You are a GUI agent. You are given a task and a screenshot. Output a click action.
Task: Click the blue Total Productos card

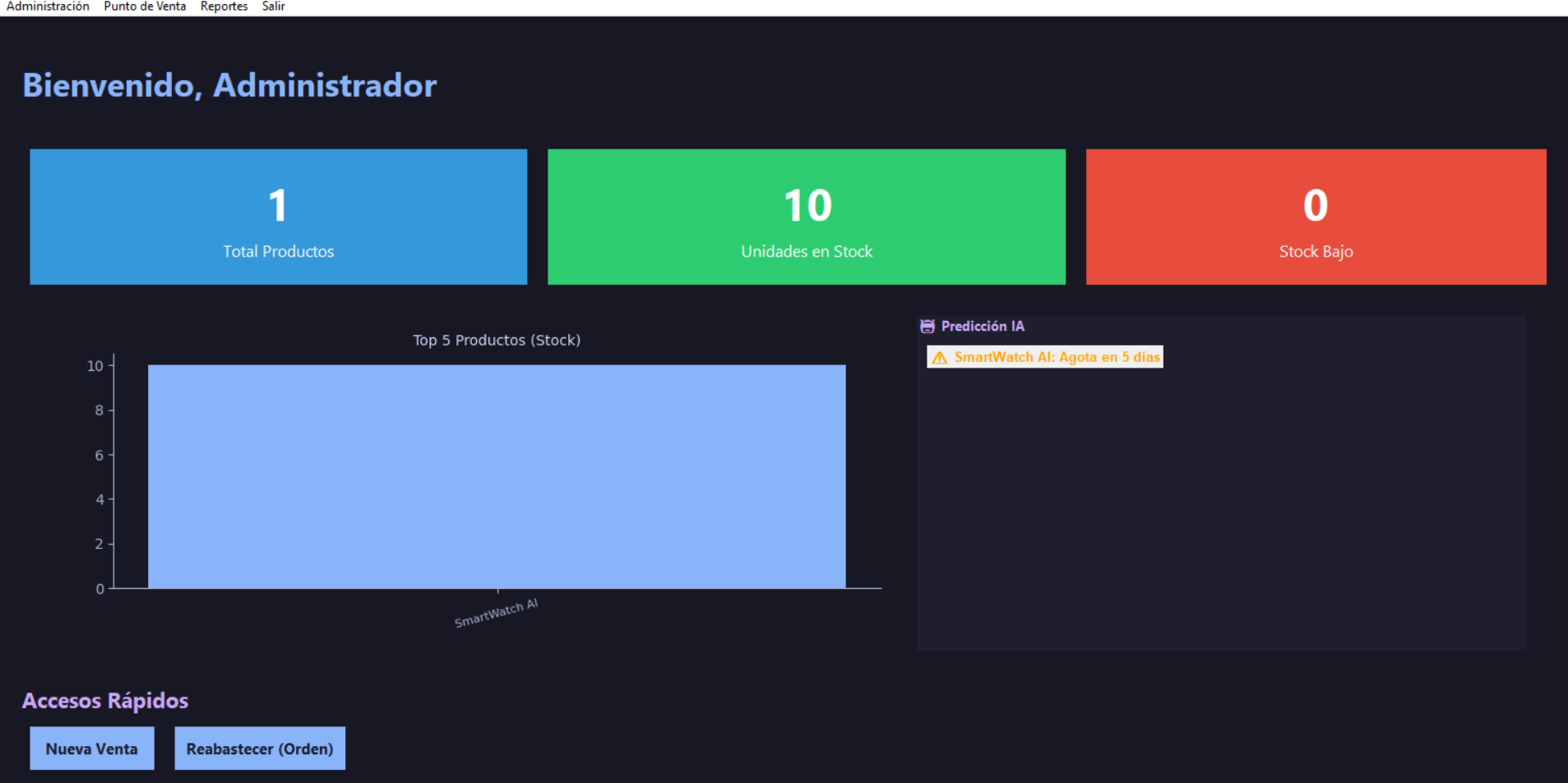[278, 216]
